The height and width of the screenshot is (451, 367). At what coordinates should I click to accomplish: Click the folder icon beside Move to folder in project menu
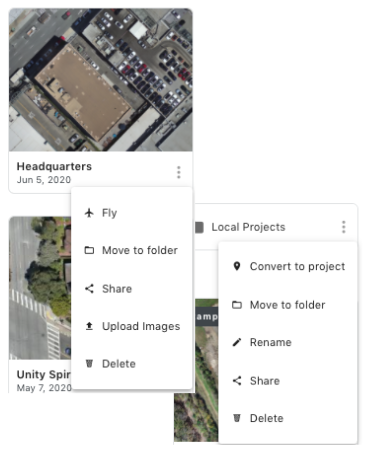(x=89, y=250)
